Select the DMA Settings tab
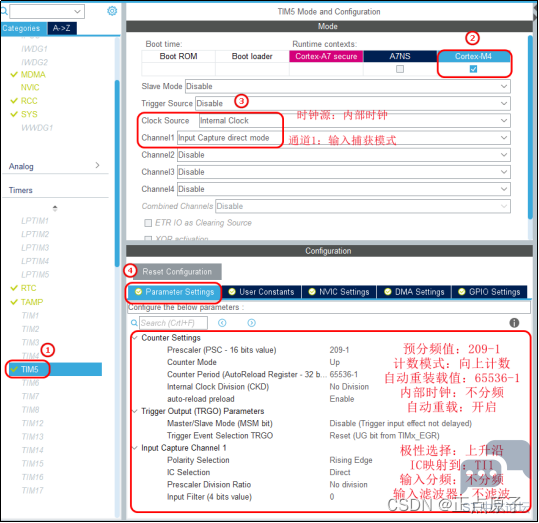Viewport: 539px width, 523px height. (414, 292)
